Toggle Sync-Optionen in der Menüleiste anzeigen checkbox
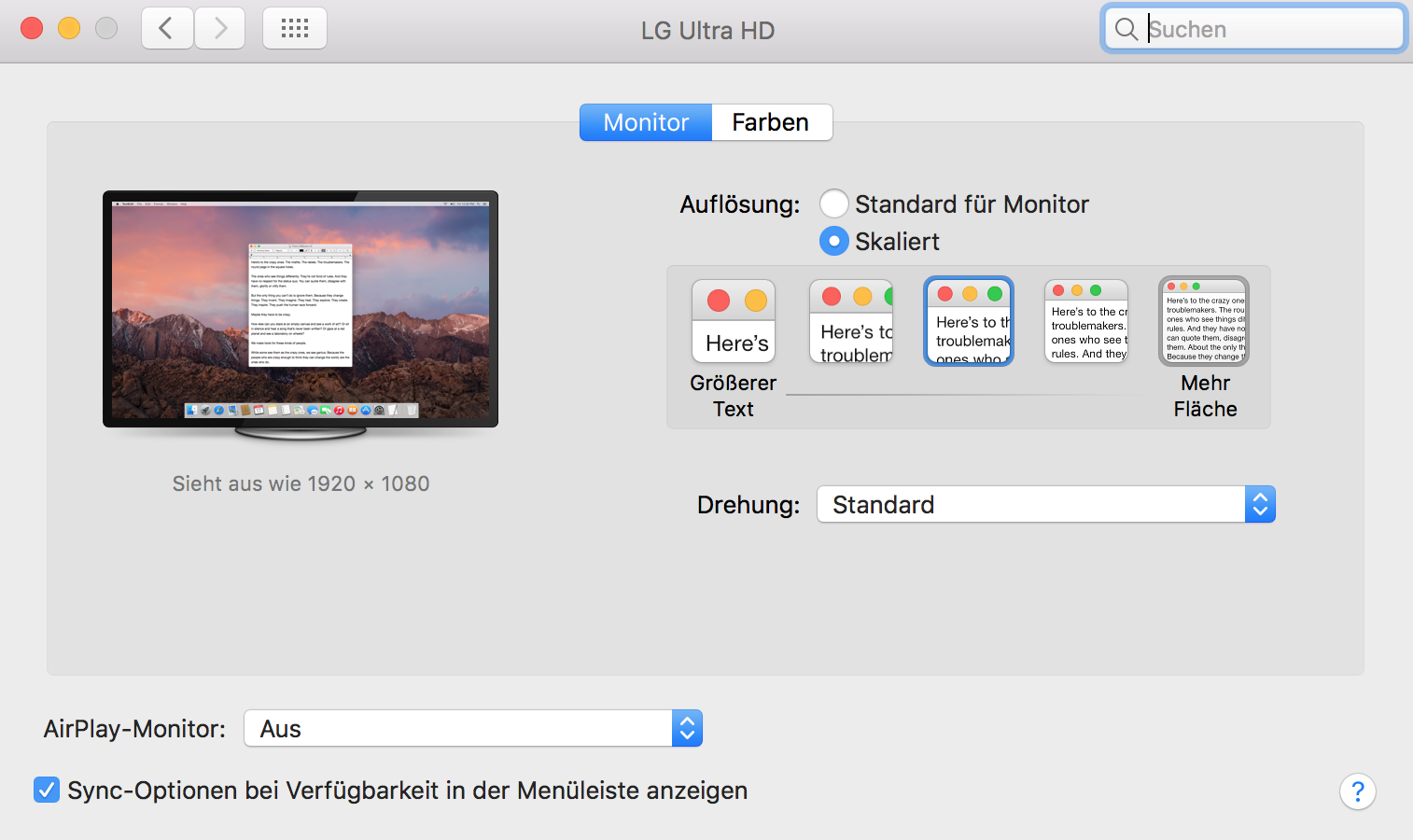This screenshot has width=1413, height=840. [x=47, y=791]
